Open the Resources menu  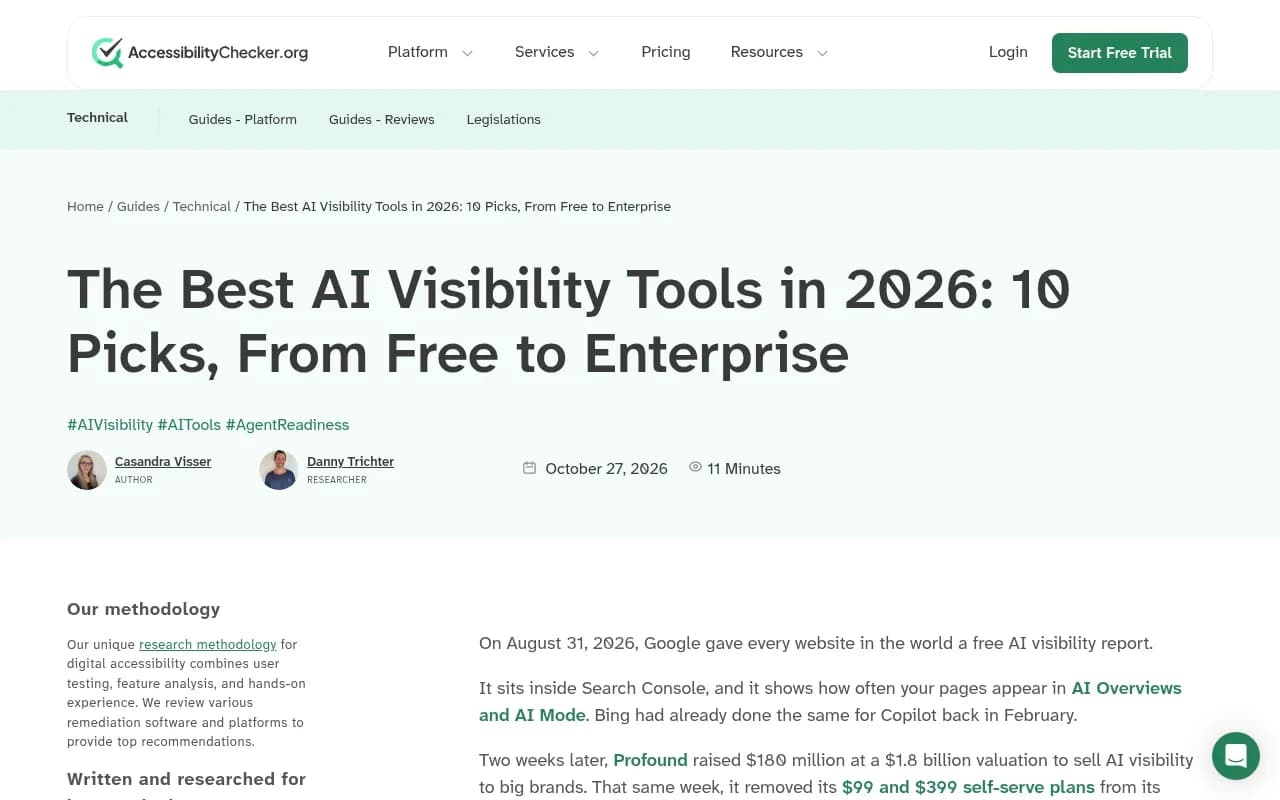[x=767, y=52]
